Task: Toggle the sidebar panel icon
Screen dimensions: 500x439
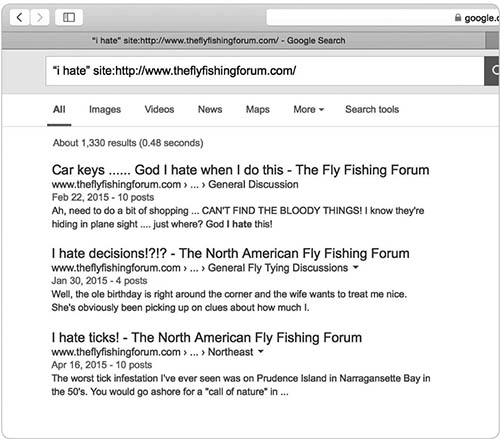Action: [69, 17]
